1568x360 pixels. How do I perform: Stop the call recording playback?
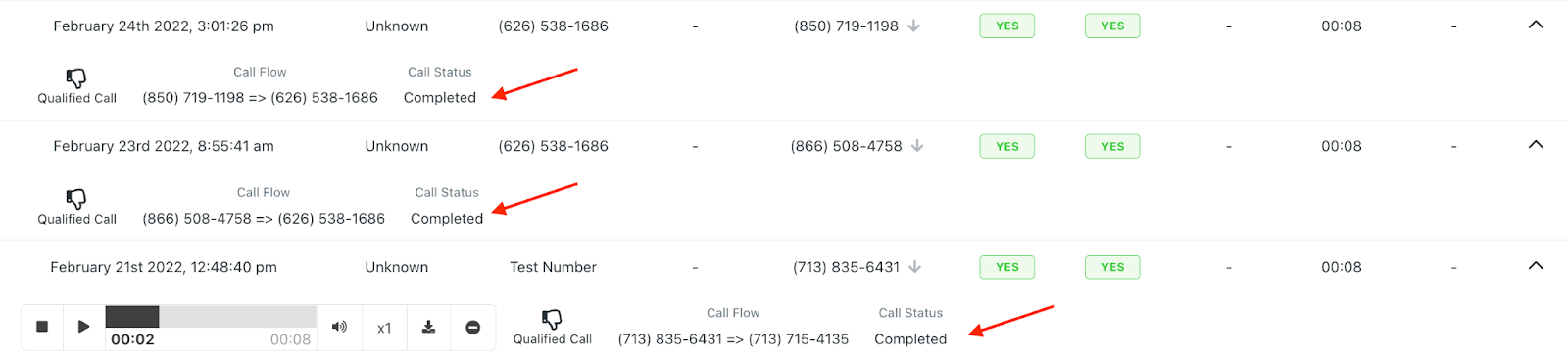(42, 327)
